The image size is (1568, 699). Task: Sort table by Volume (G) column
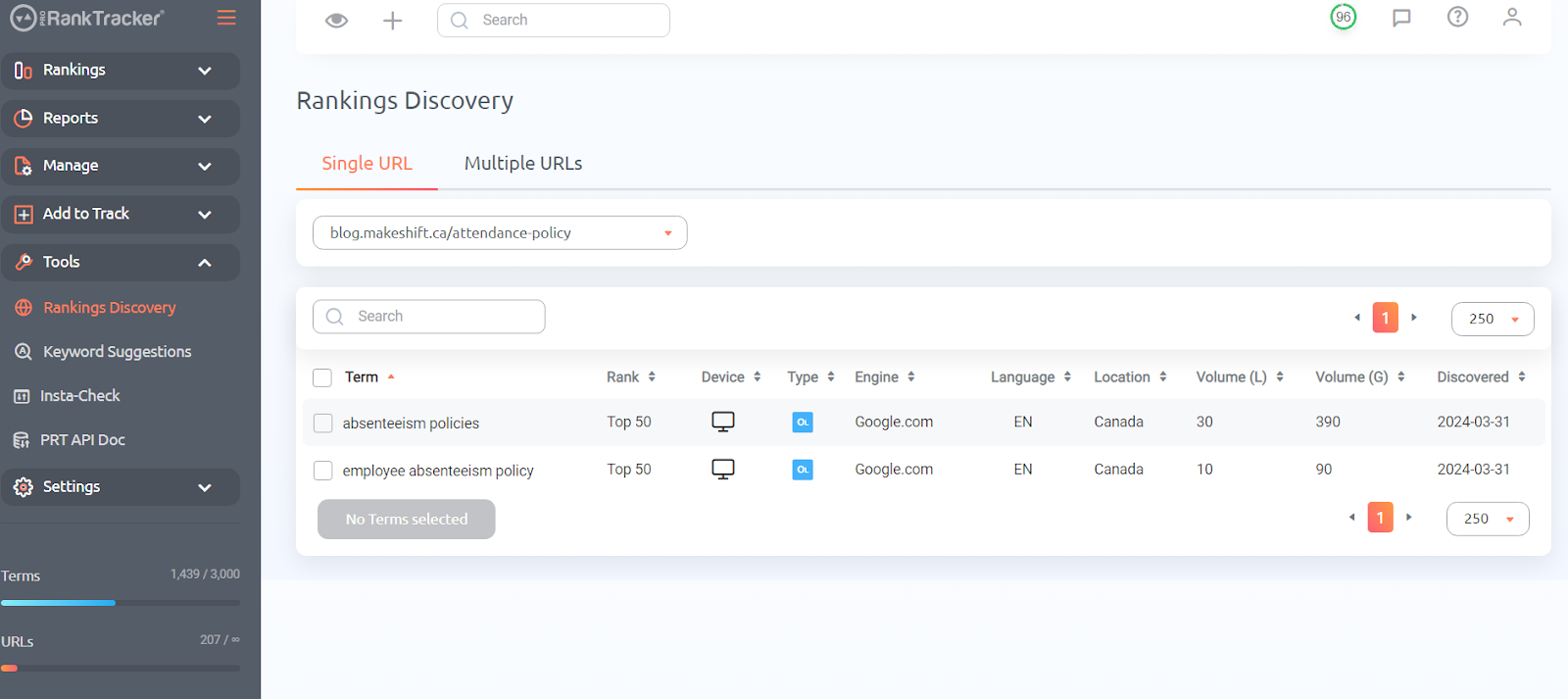(x=1360, y=377)
